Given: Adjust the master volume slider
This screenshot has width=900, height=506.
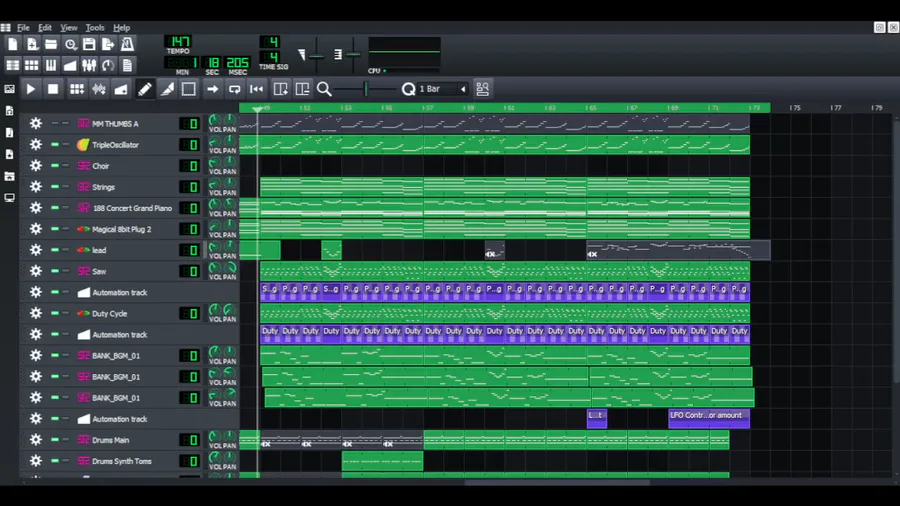Looking at the screenshot, I should (316, 55).
